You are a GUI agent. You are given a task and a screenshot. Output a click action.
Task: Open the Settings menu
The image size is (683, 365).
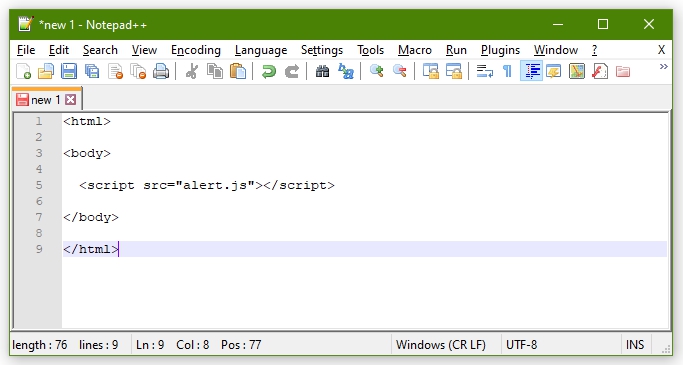coord(322,50)
